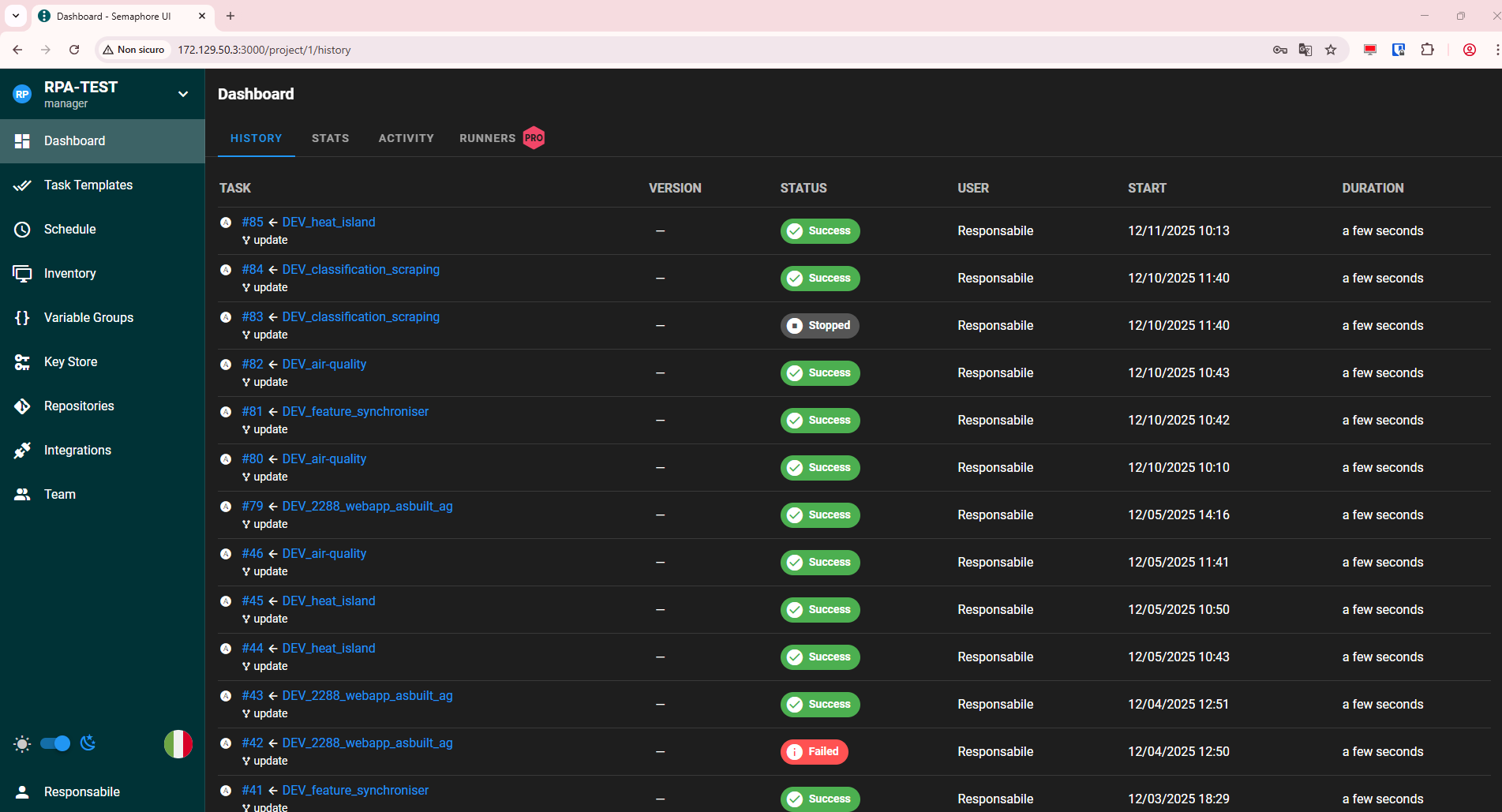Viewport: 1502px width, 812px height.
Task: Open Repositories via its git icon
Action: [22, 406]
